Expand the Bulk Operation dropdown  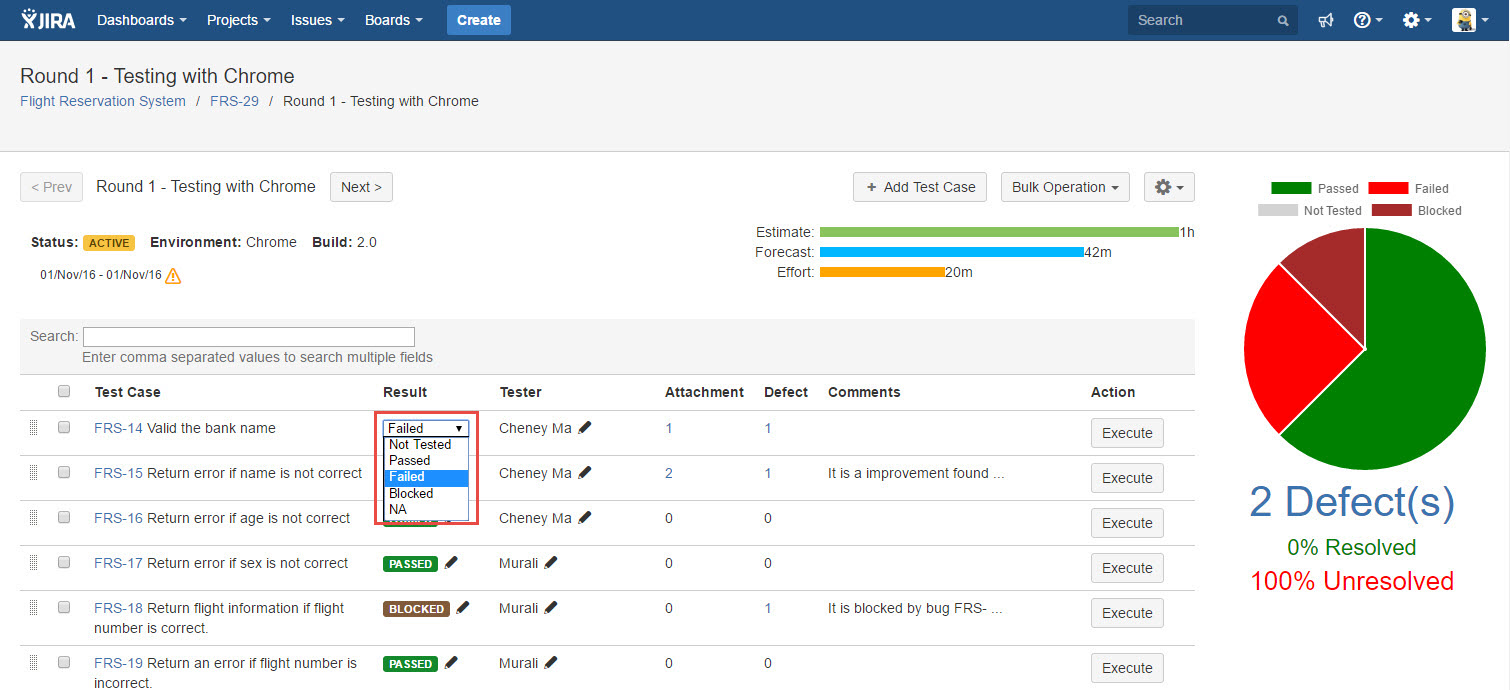click(x=1065, y=187)
